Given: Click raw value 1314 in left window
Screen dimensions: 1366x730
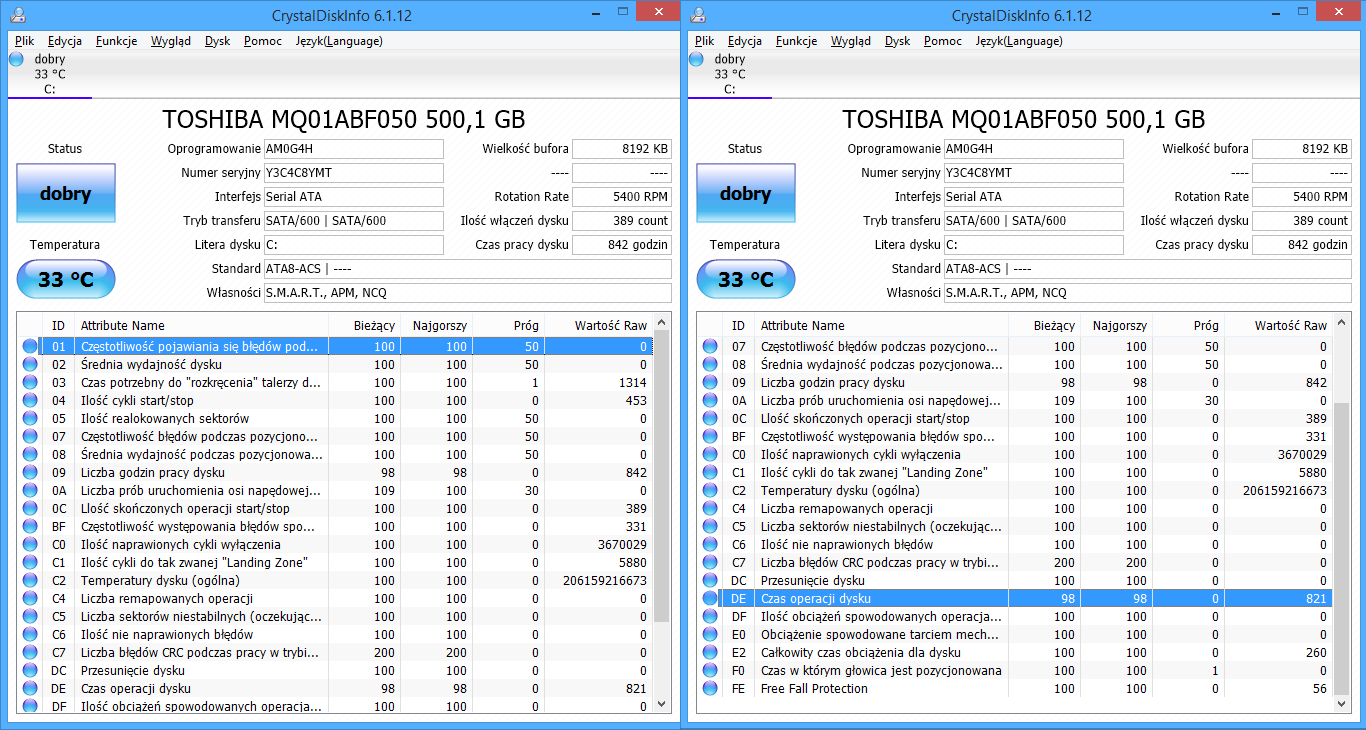Looking at the screenshot, I should [632, 383].
